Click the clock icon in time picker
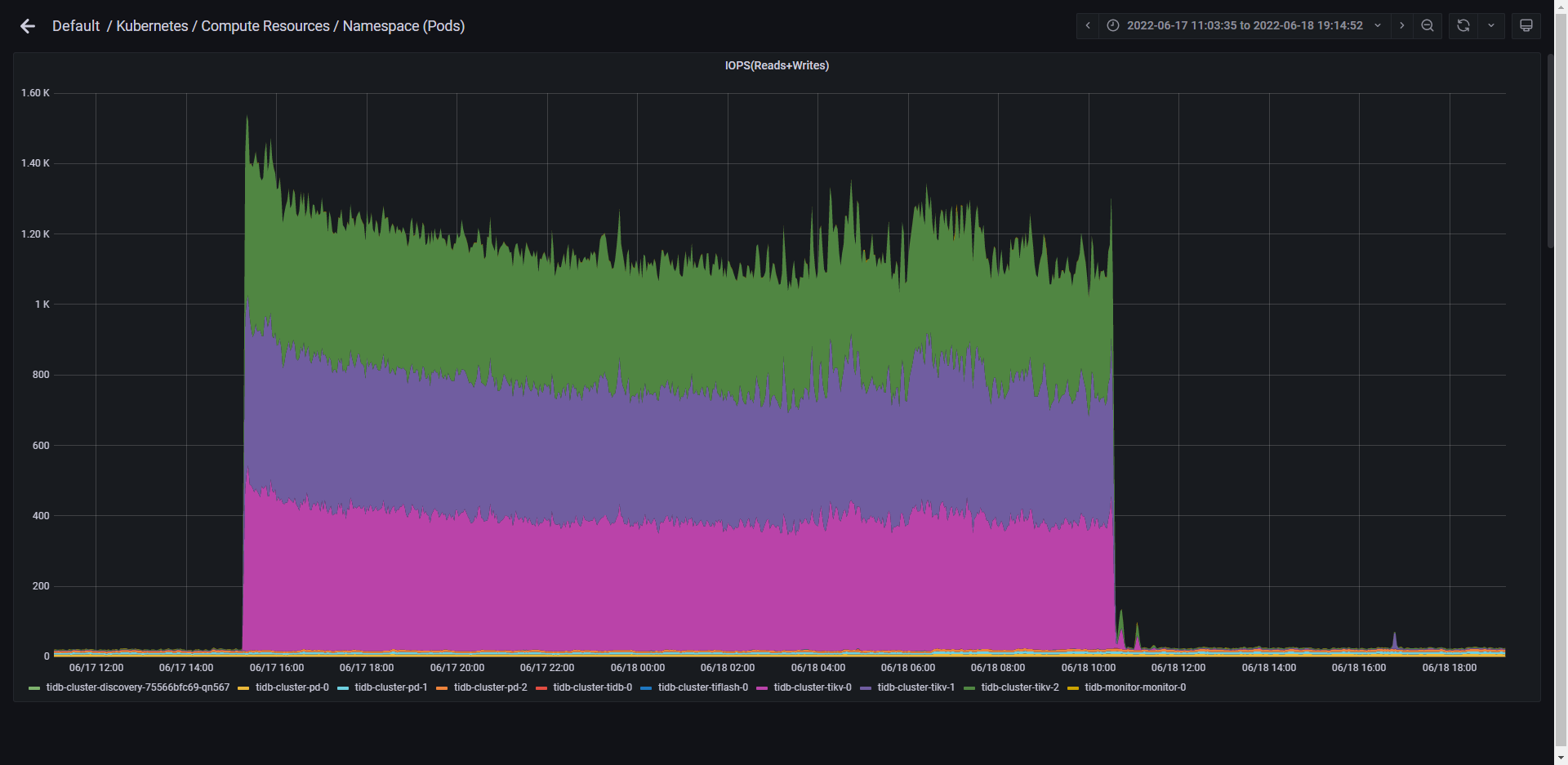 [x=1113, y=25]
